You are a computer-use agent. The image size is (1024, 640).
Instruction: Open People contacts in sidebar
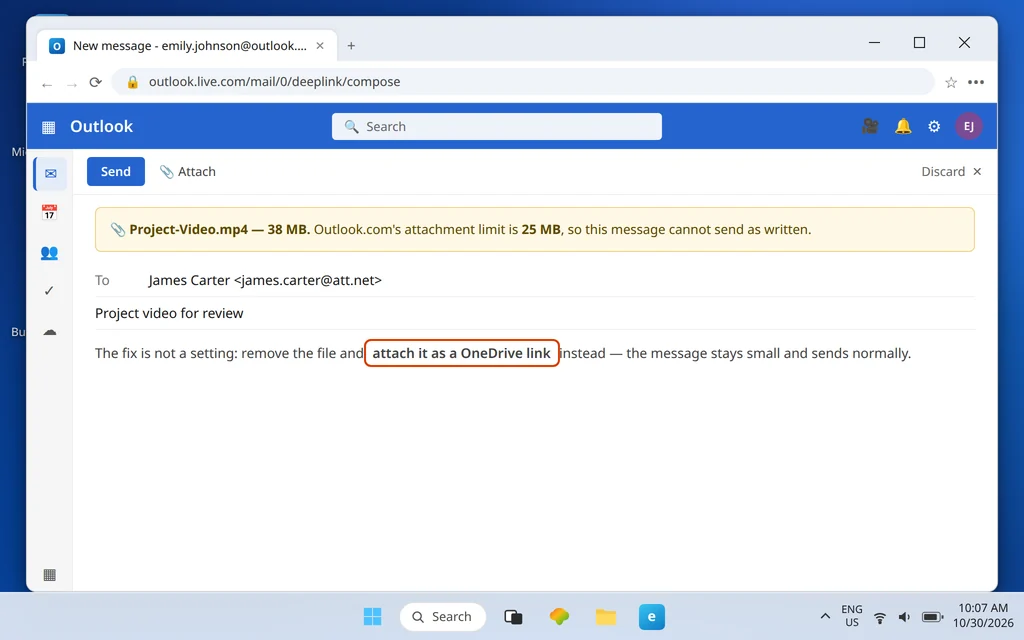pyautogui.click(x=49, y=253)
